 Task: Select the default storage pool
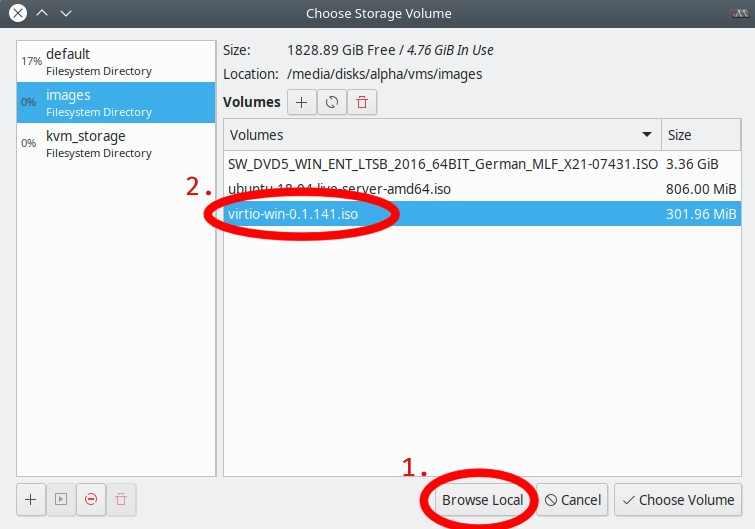click(116, 62)
